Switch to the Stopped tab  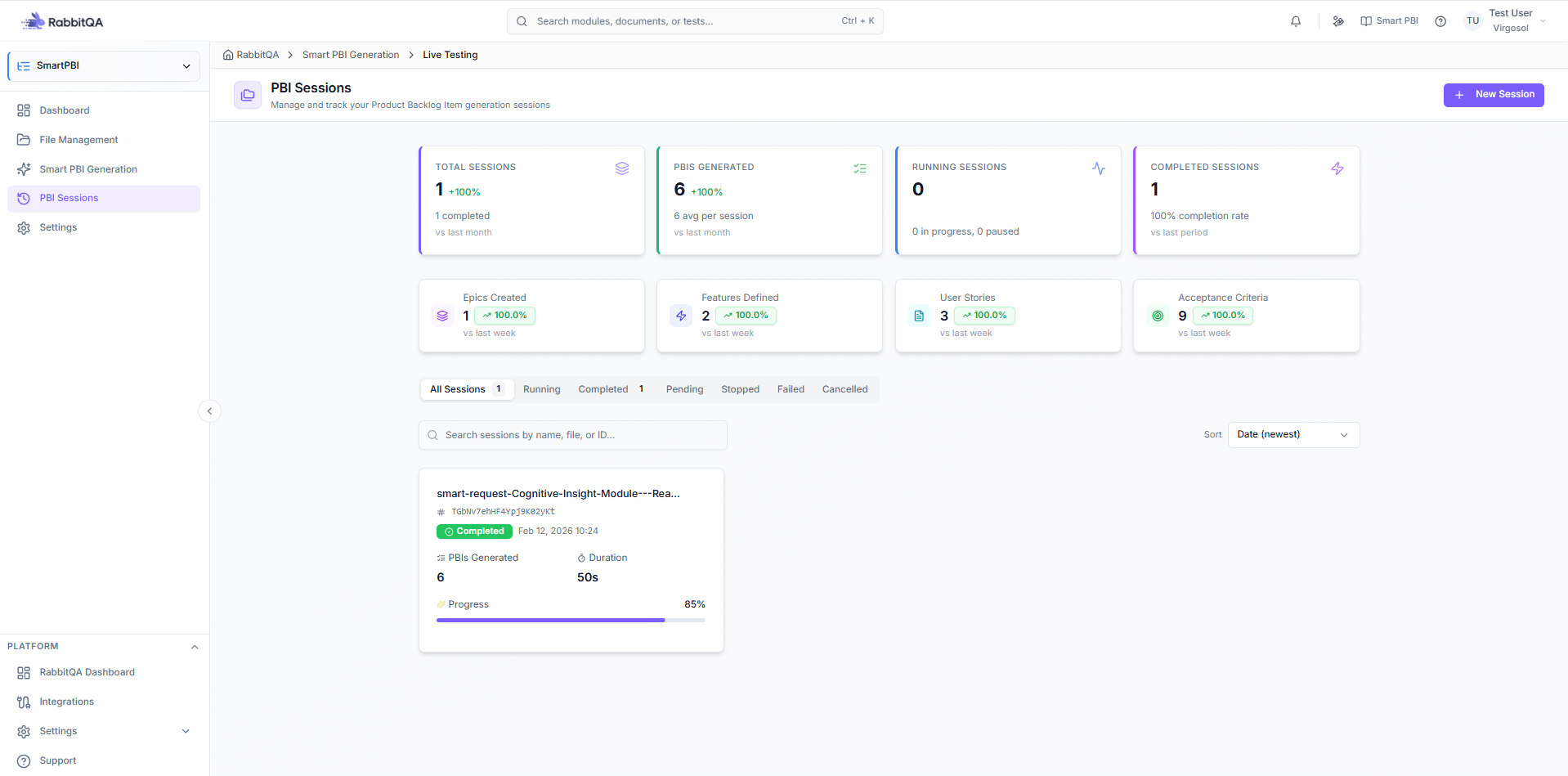[740, 389]
